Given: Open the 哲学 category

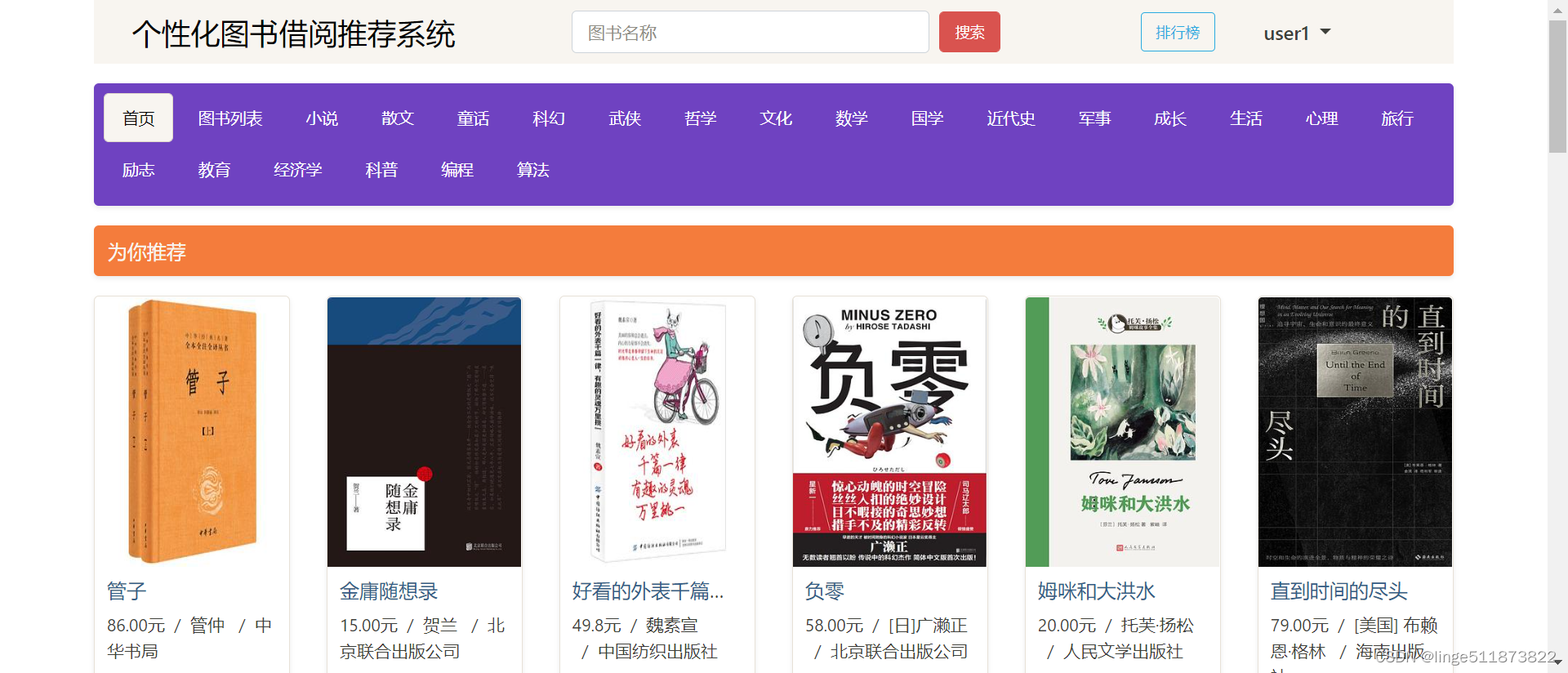Looking at the screenshot, I should click(x=701, y=118).
